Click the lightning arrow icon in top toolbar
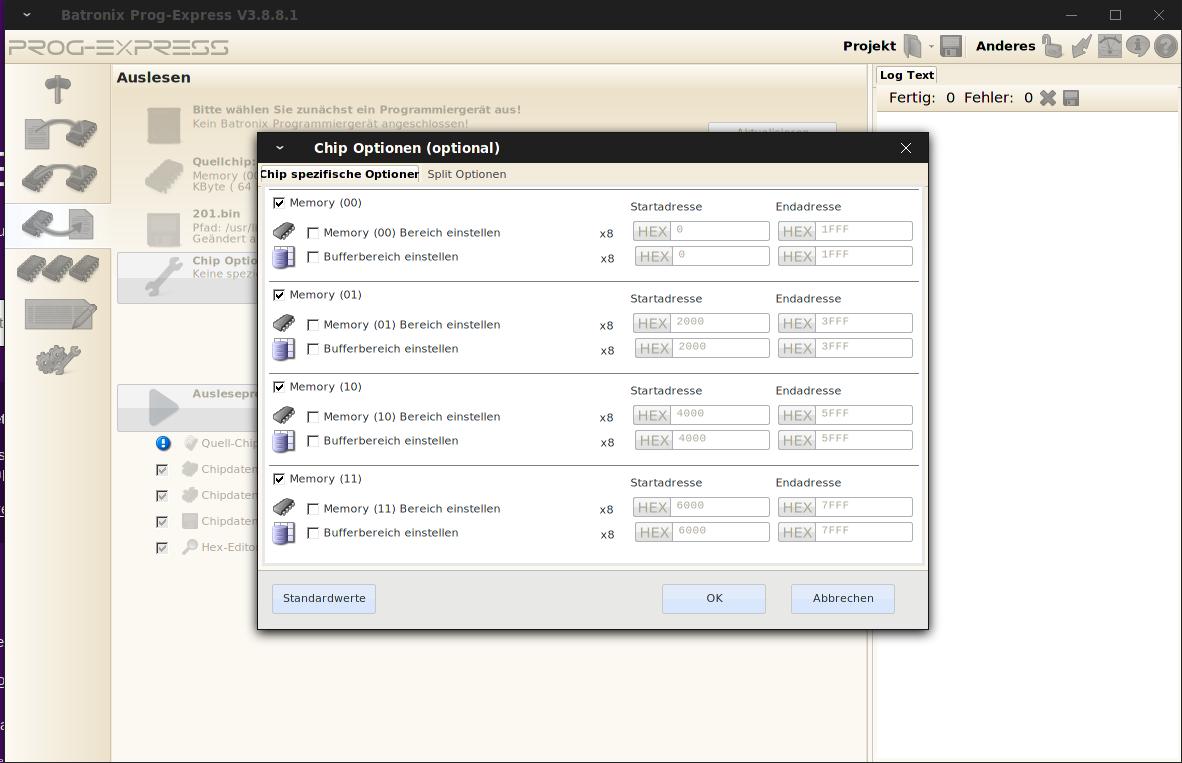This screenshot has width=1182, height=763. pyautogui.click(x=1082, y=46)
